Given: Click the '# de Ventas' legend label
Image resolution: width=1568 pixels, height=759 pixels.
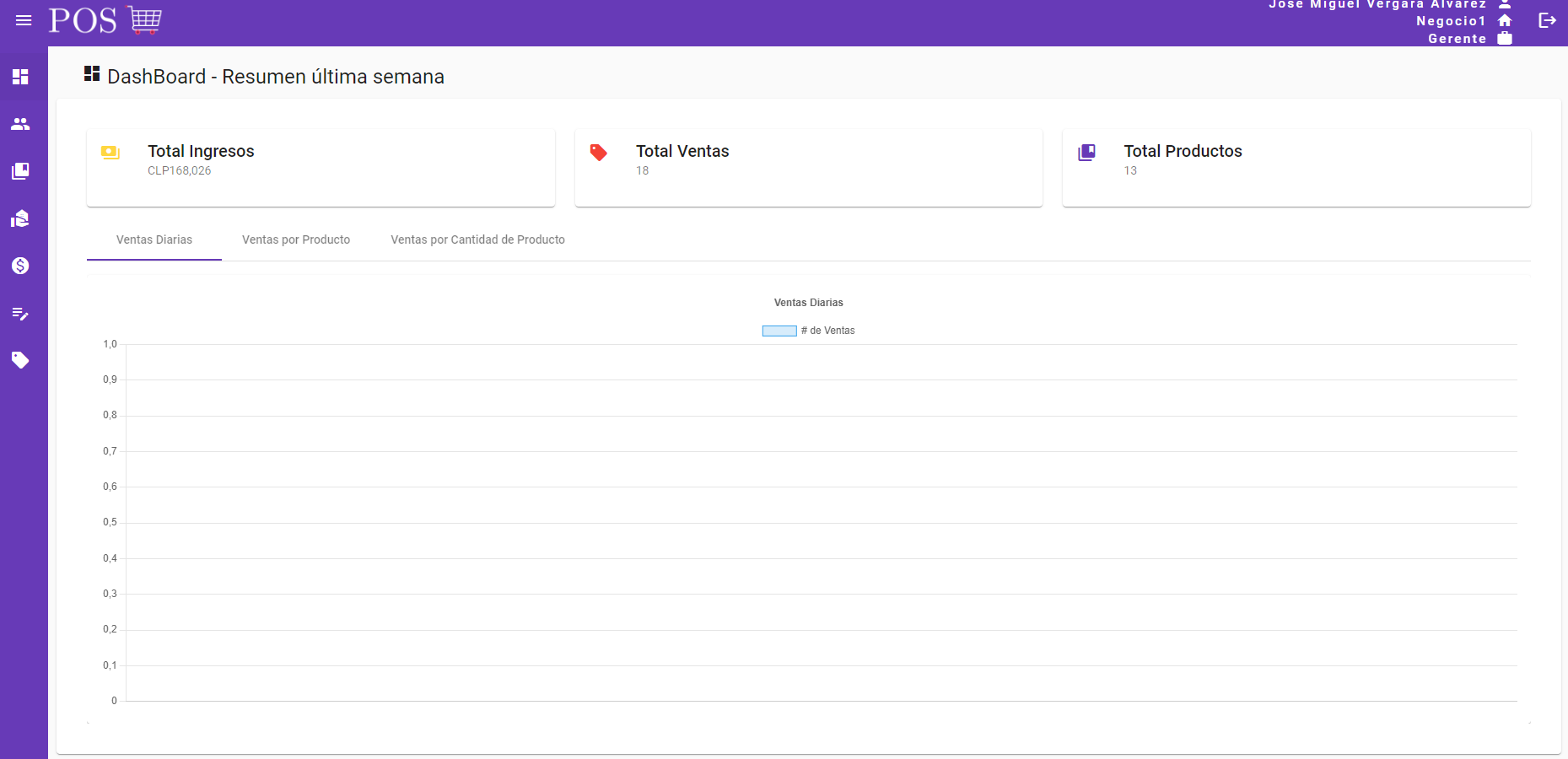Looking at the screenshot, I should tap(827, 331).
